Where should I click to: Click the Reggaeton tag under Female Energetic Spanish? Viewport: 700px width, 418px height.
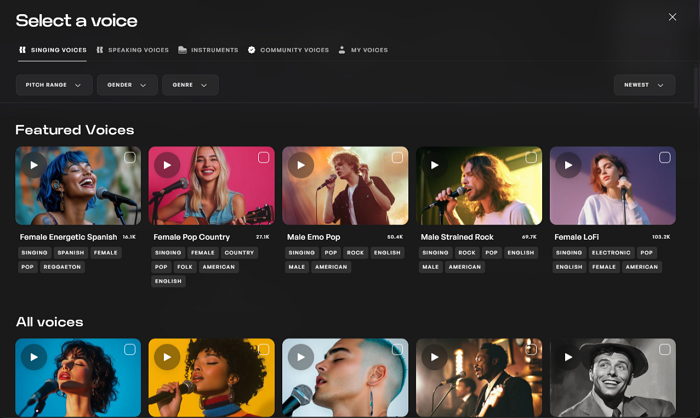pos(63,267)
